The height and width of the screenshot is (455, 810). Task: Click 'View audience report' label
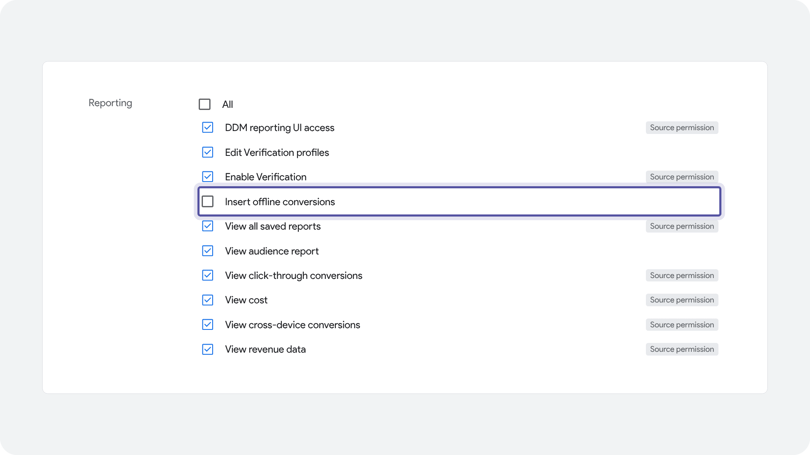pos(272,251)
